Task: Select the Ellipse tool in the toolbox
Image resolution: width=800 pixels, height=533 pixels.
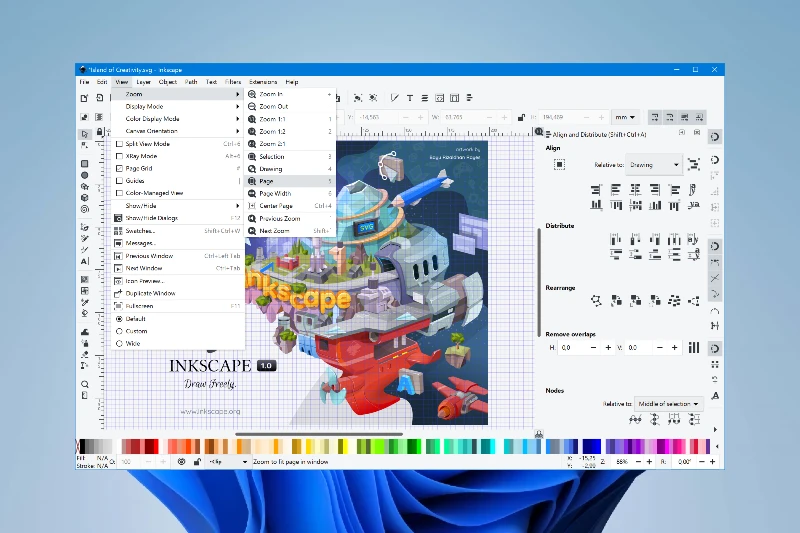Action: click(x=85, y=175)
